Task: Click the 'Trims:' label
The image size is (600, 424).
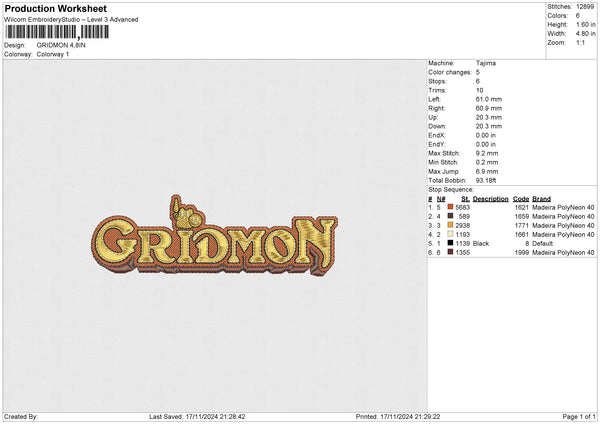Action: click(437, 90)
